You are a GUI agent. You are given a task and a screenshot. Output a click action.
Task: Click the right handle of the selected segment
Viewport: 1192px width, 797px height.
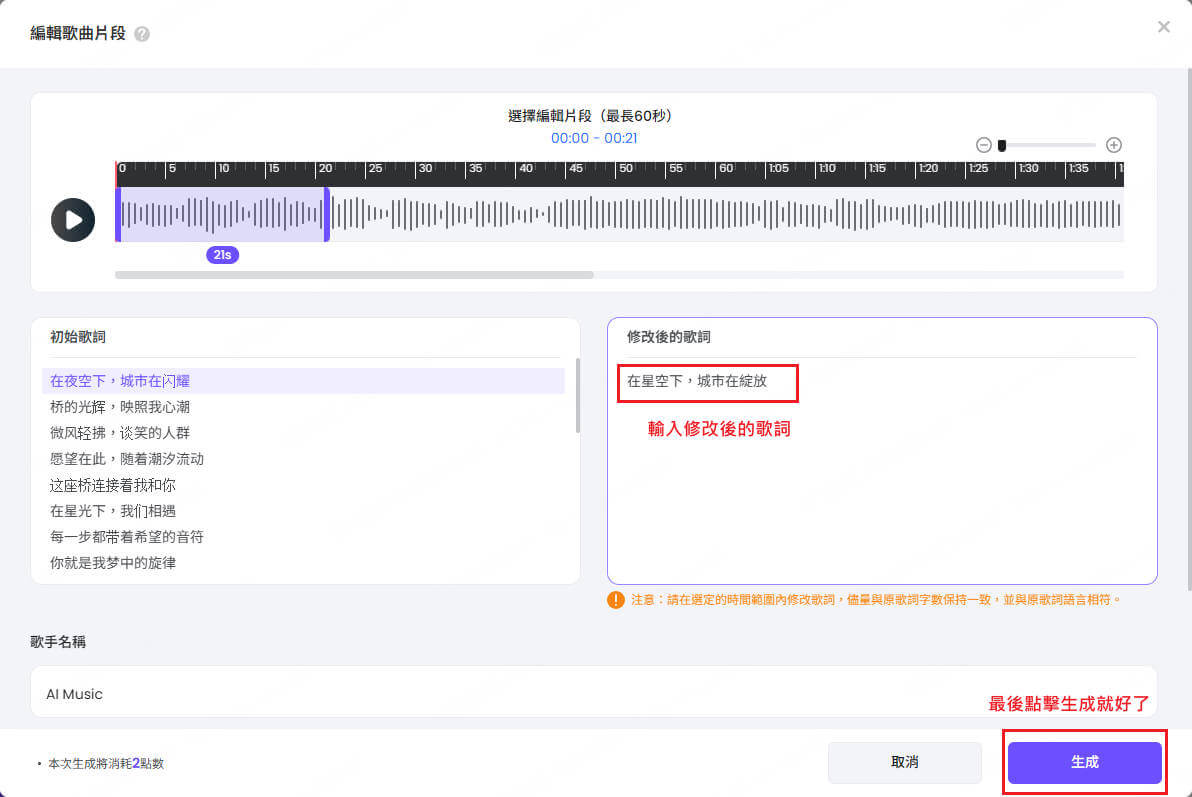tap(326, 214)
